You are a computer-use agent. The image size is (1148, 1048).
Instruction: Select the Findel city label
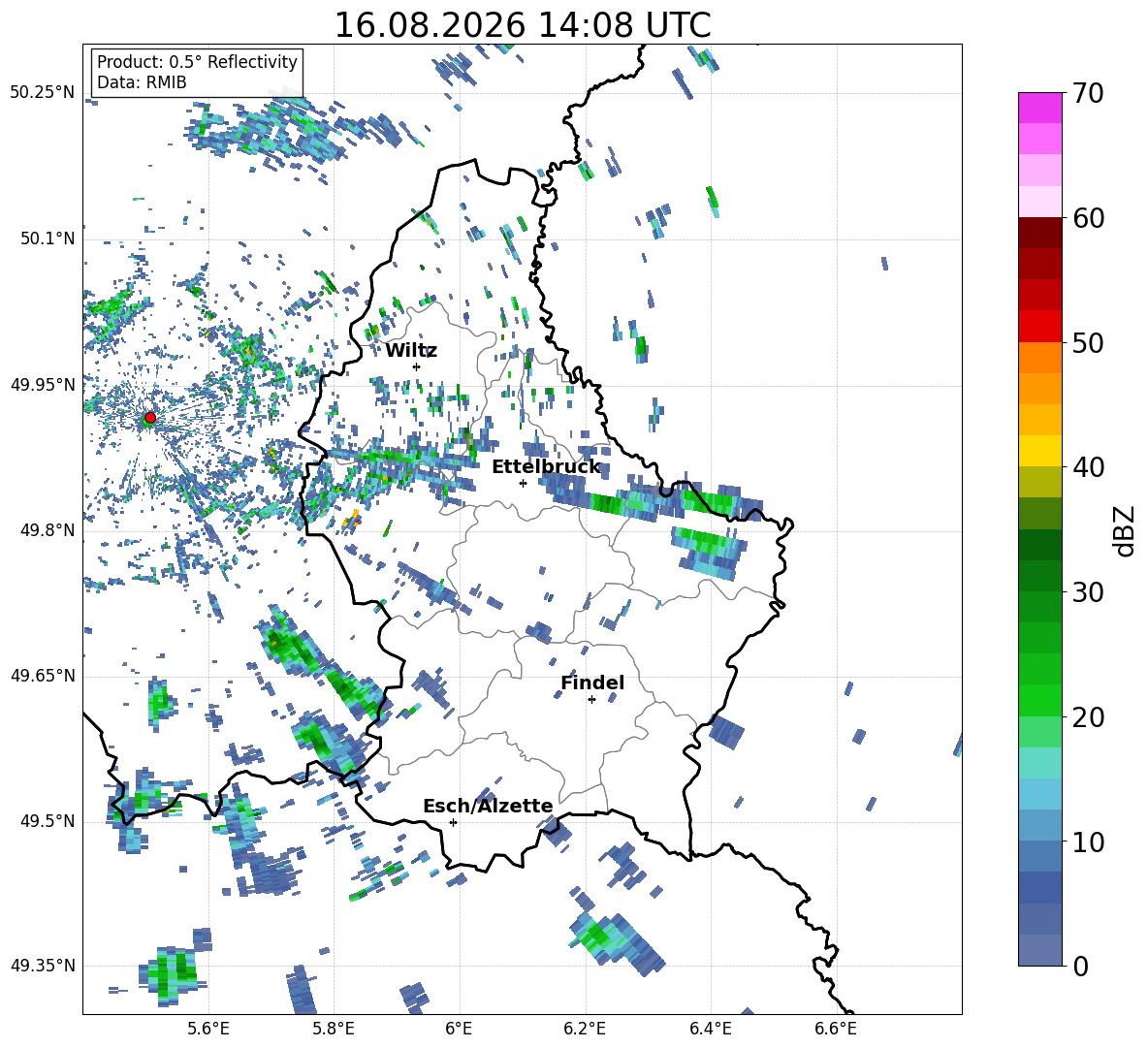tap(592, 683)
